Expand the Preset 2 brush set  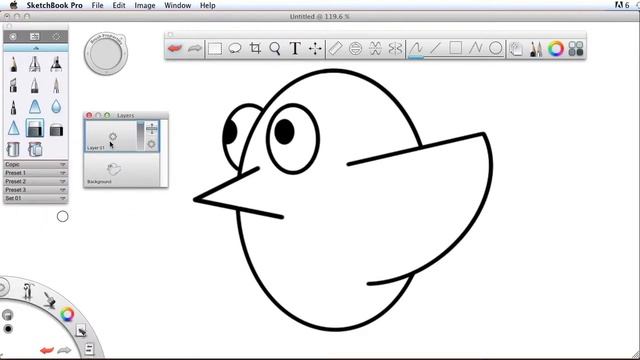[36, 181]
